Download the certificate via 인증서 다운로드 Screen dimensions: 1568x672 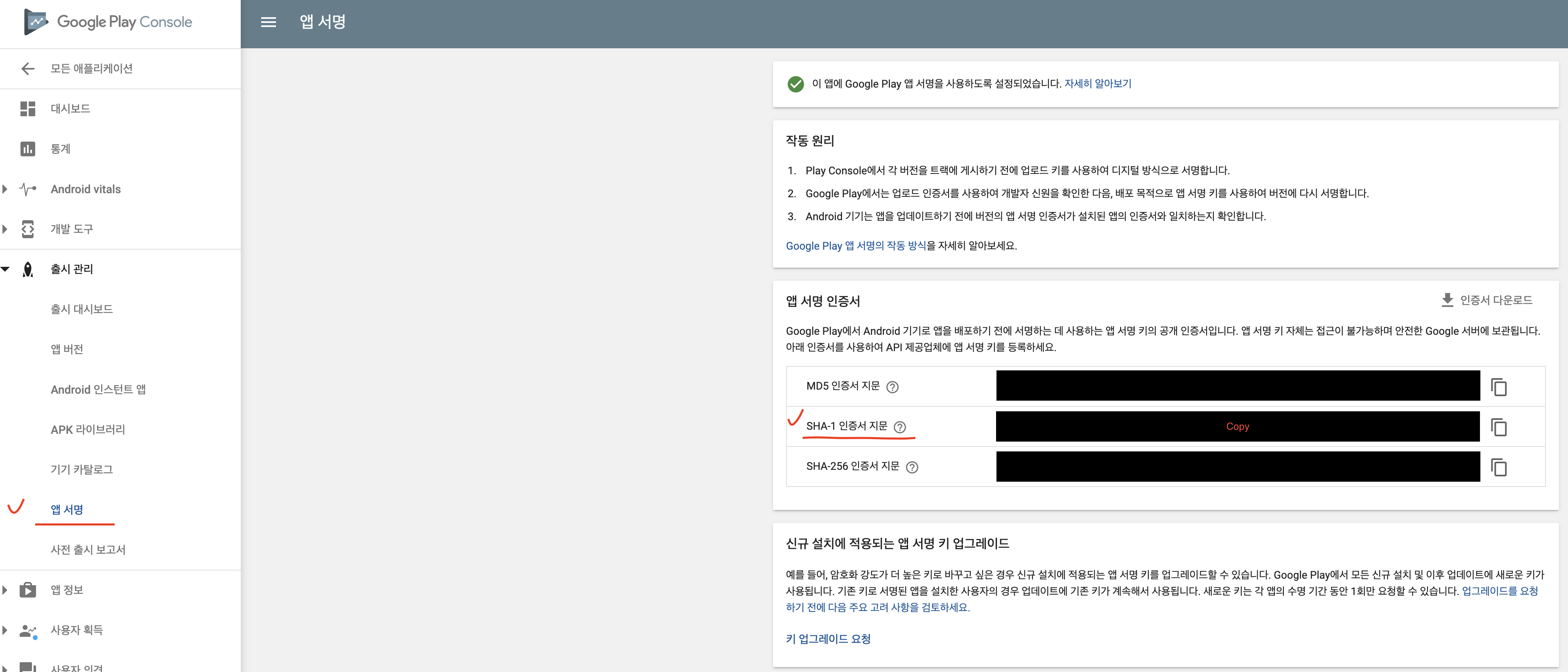coord(1487,300)
